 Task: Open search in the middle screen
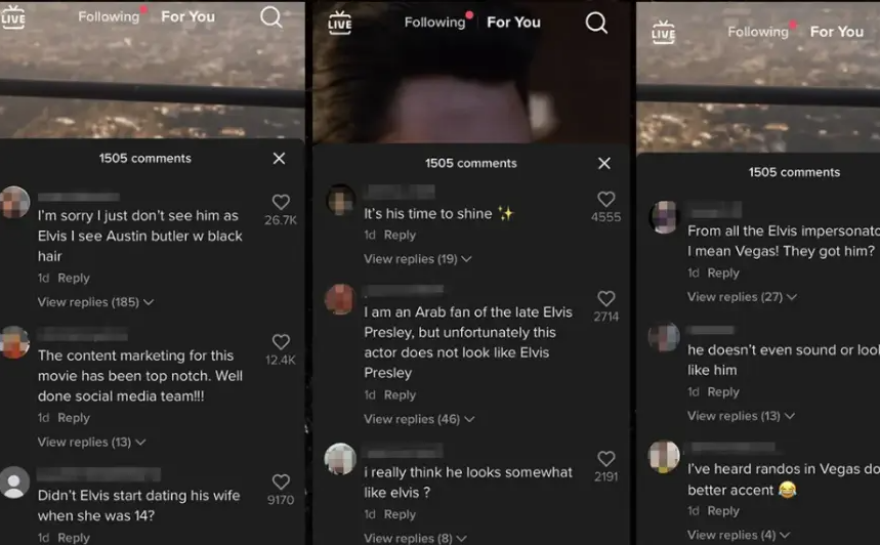pos(596,23)
